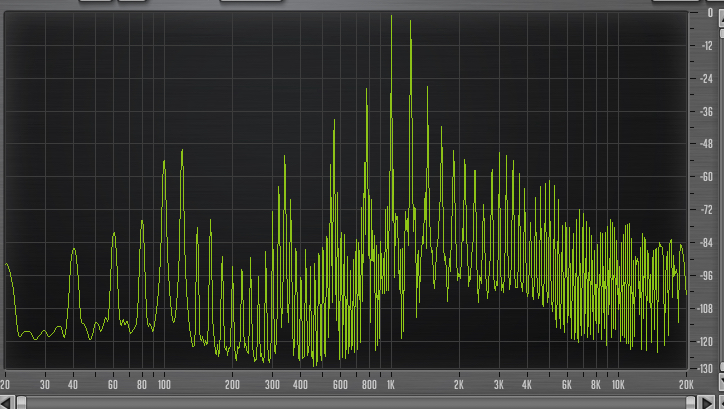Click the "-60" dB level label
Viewport: 724px width, 409px height.
(x=707, y=176)
